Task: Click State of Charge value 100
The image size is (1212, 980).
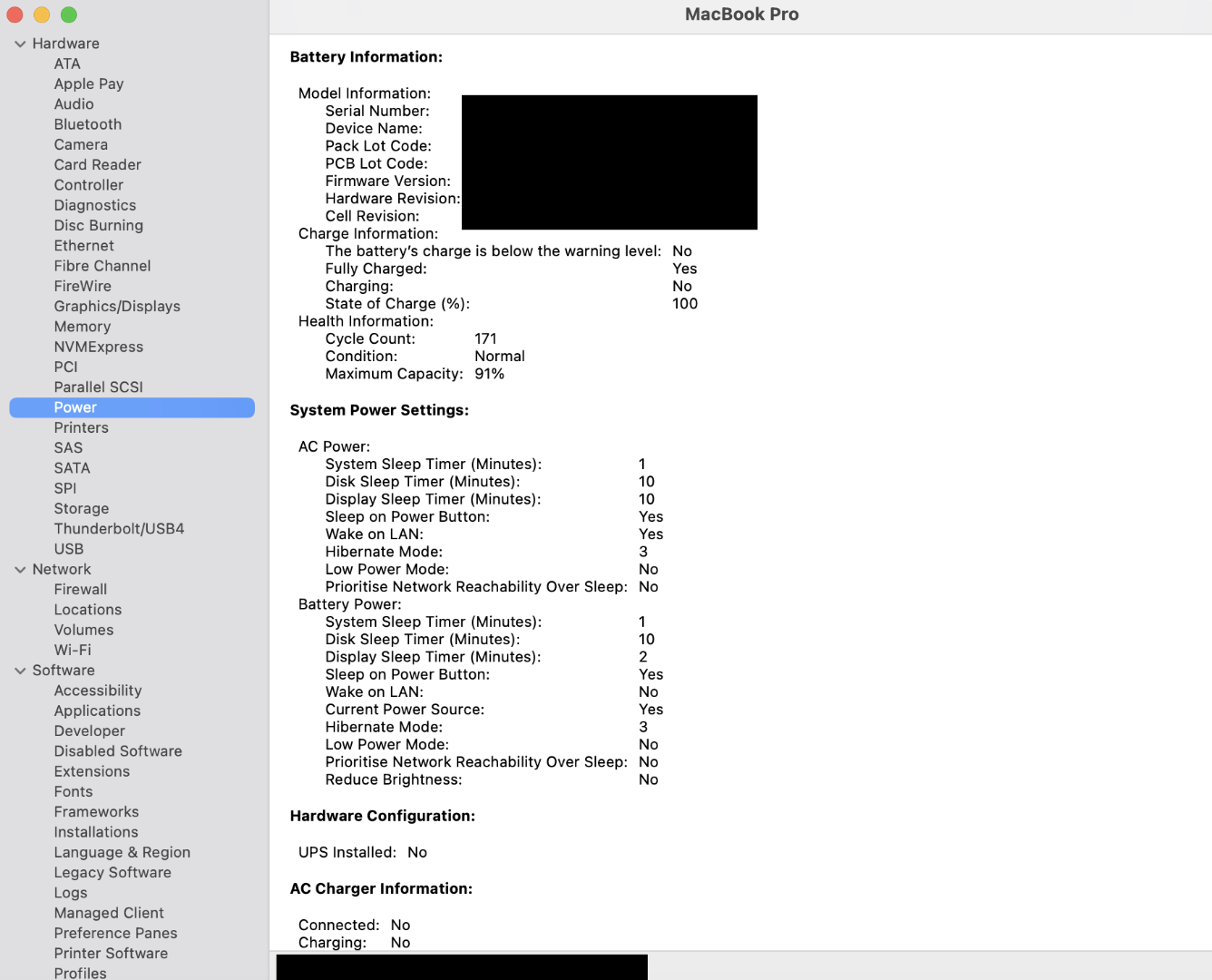Action: (x=685, y=304)
